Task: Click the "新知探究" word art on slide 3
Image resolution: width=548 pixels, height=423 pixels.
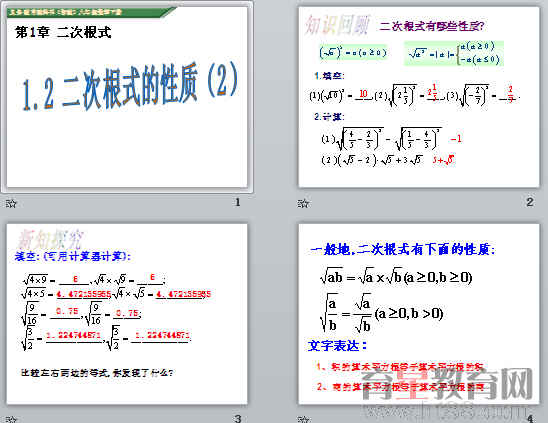Action: pos(51,239)
